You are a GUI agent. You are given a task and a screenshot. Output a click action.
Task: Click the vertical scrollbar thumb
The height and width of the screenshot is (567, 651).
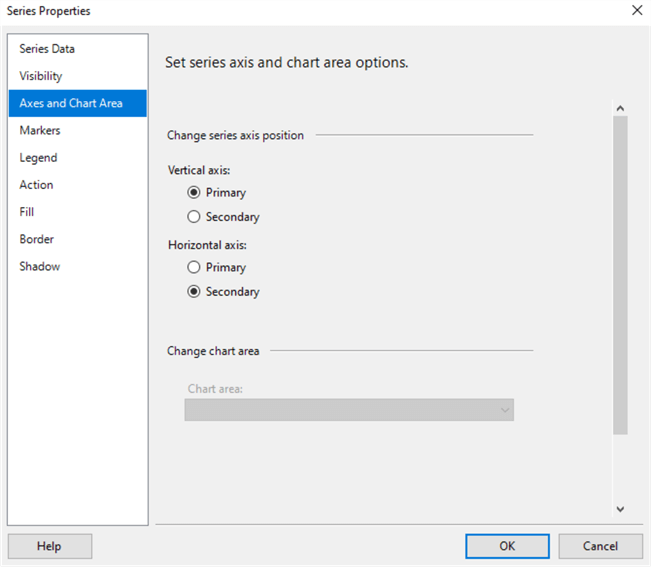coord(620,275)
